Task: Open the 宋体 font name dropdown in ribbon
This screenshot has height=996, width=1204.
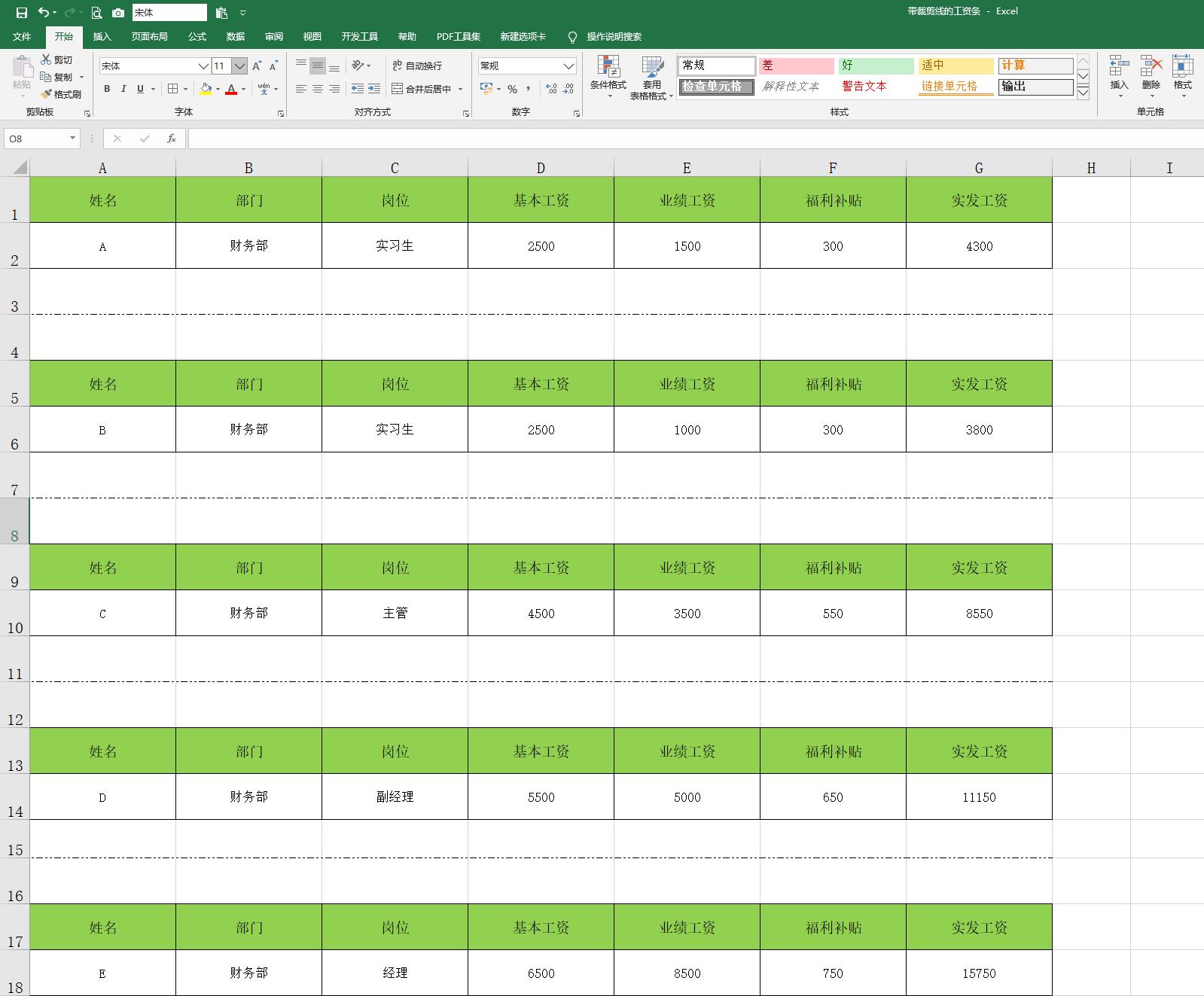Action: point(203,66)
